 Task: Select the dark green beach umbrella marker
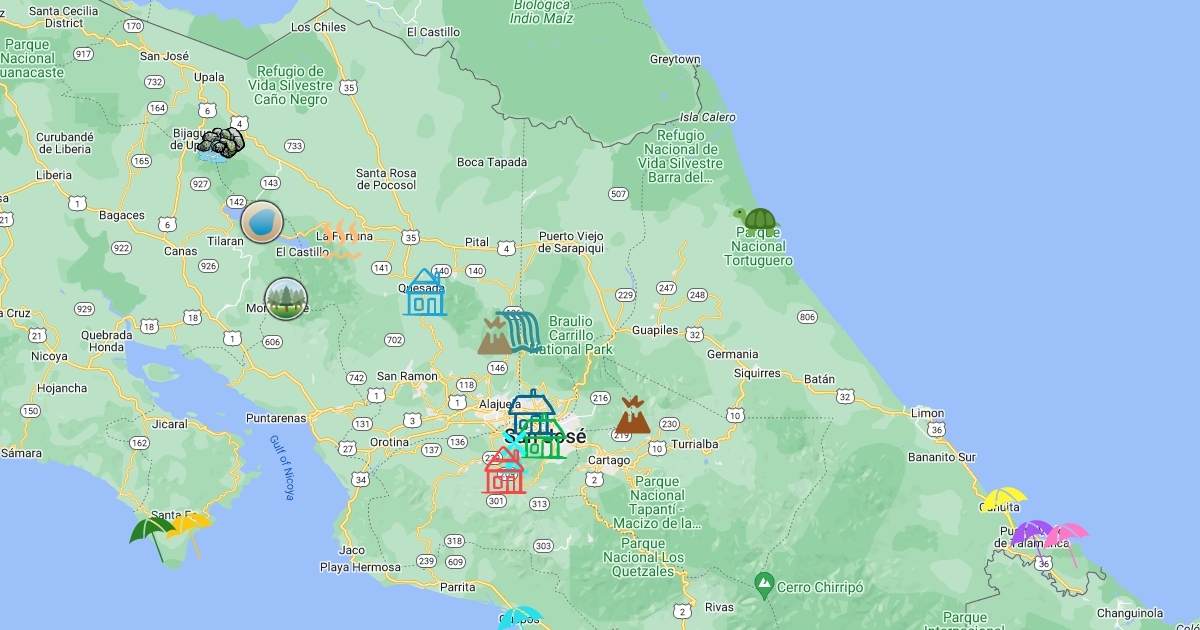[x=151, y=532]
